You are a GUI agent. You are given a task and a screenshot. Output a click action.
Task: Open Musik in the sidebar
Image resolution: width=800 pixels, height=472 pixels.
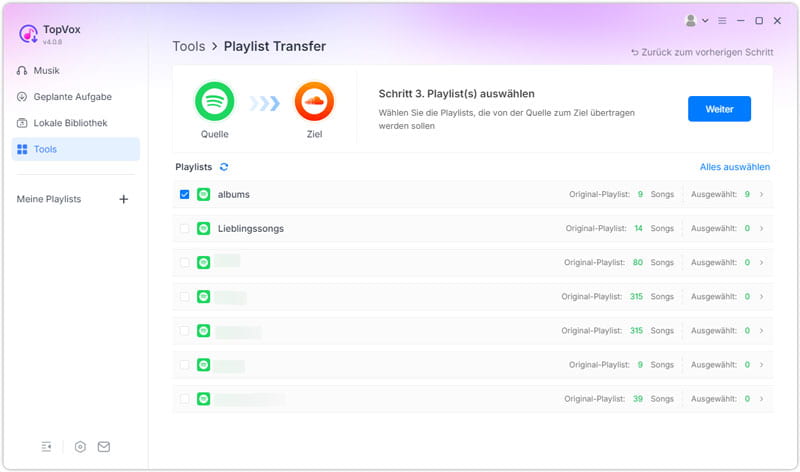46,71
